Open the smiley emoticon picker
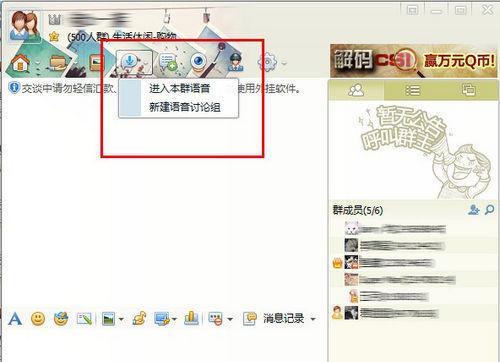This screenshot has width=500, height=362. 38,319
